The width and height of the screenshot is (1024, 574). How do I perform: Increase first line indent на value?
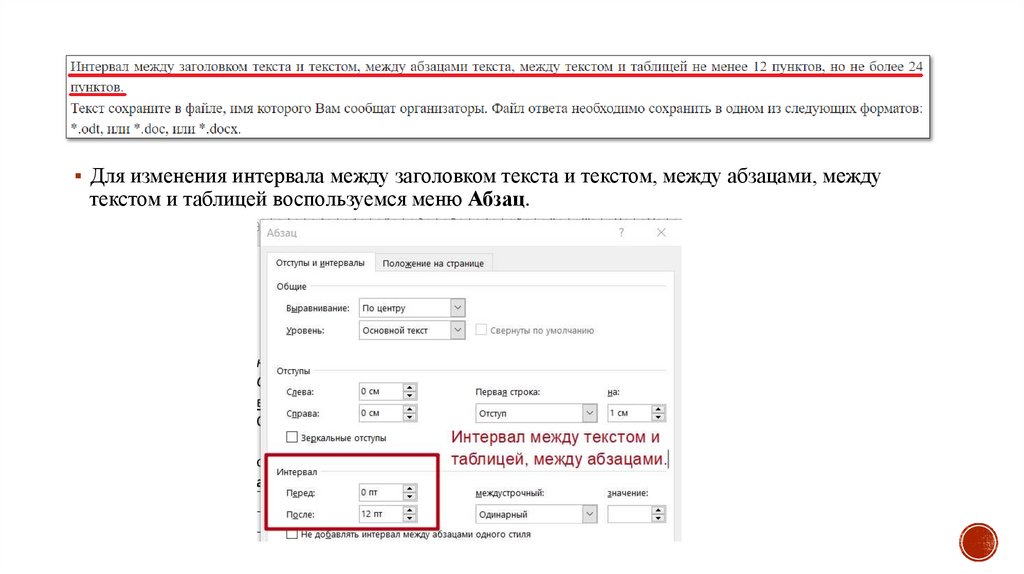pyautogui.click(x=658, y=409)
